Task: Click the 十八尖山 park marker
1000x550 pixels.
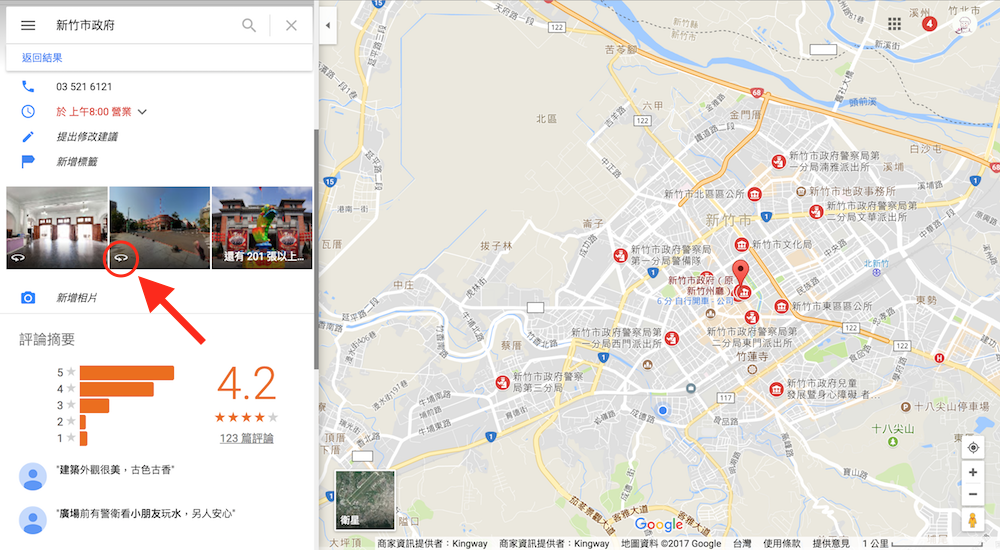Action: [x=893, y=442]
